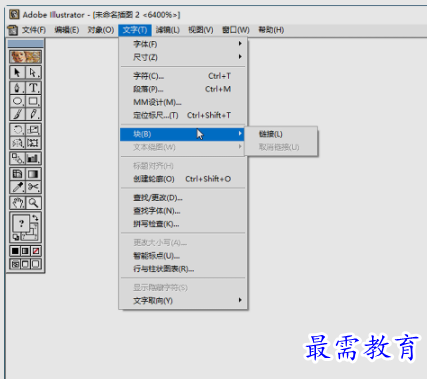Select the Type tool
This screenshot has height=379, width=427.
(33, 88)
